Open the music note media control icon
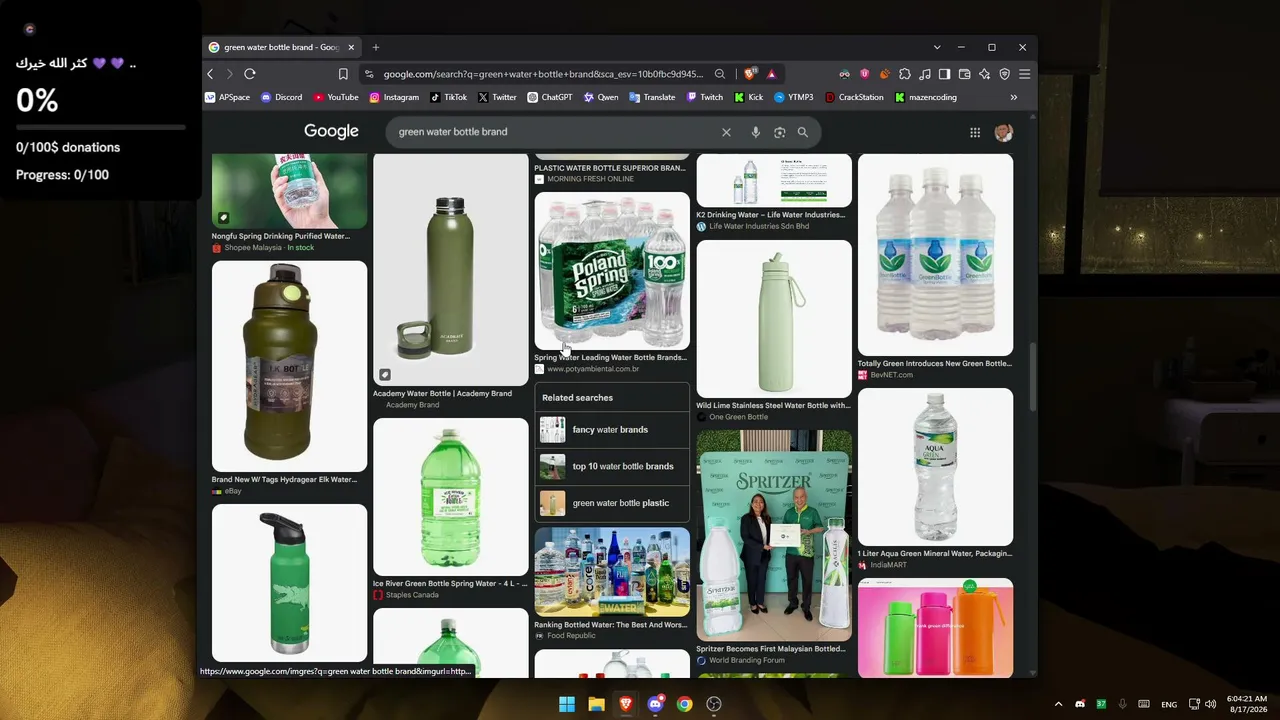Image resolution: width=1280 pixels, height=720 pixels. pyautogui.click(x=925, y=74)
